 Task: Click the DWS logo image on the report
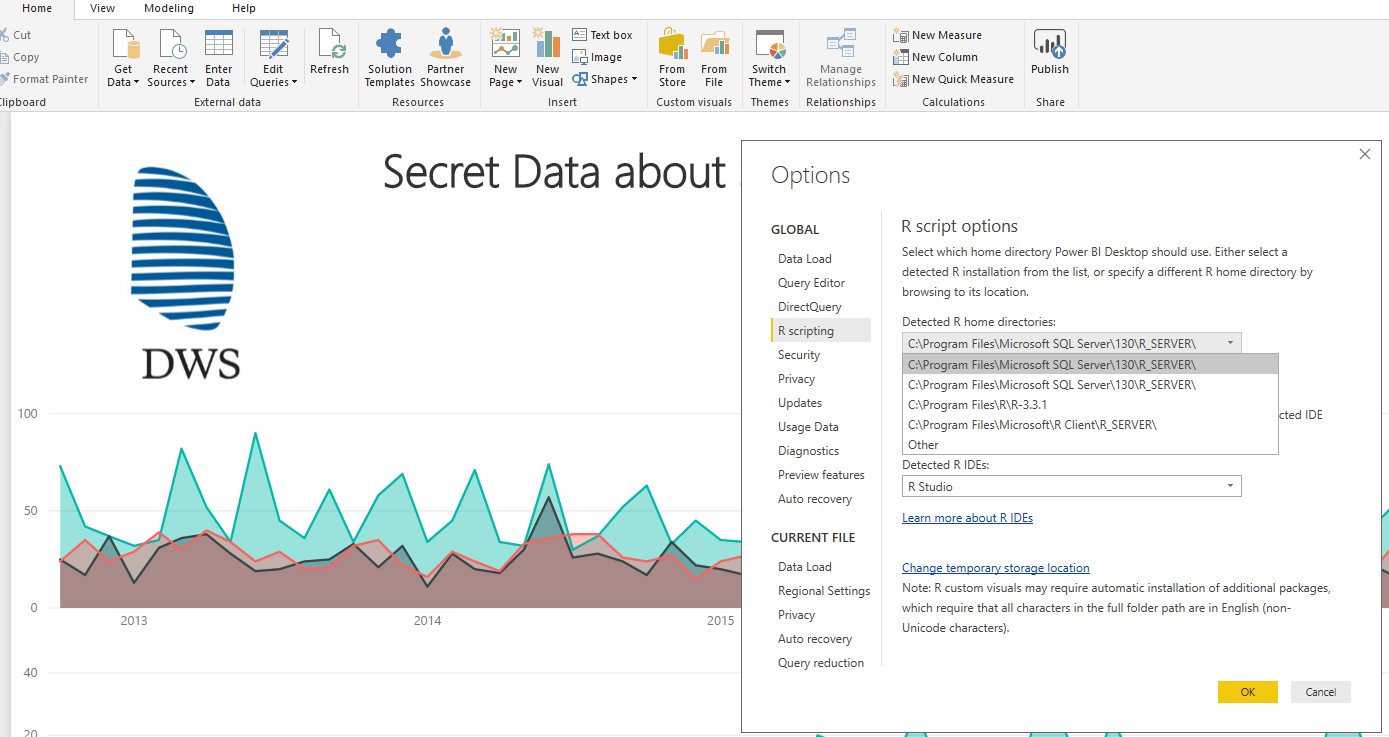pyautogui.click(x=186, y=272)
